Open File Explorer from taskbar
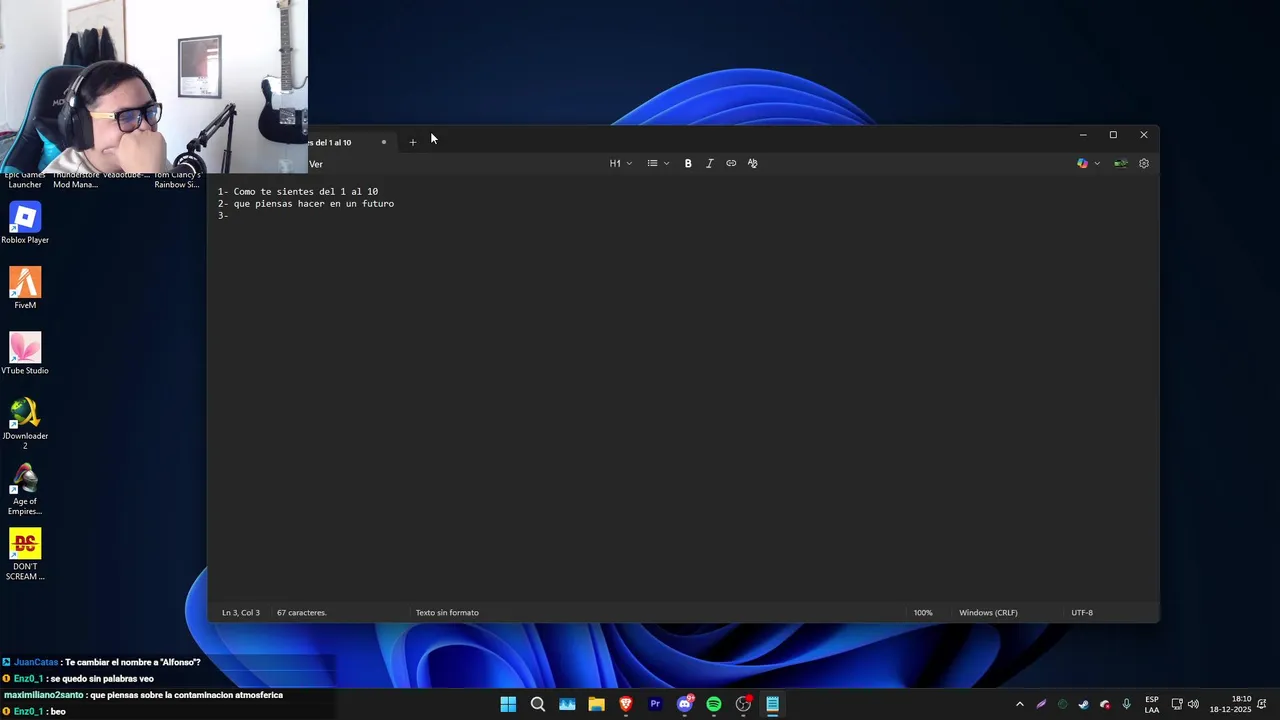1280x720 pixels. (x=596, y=704)
